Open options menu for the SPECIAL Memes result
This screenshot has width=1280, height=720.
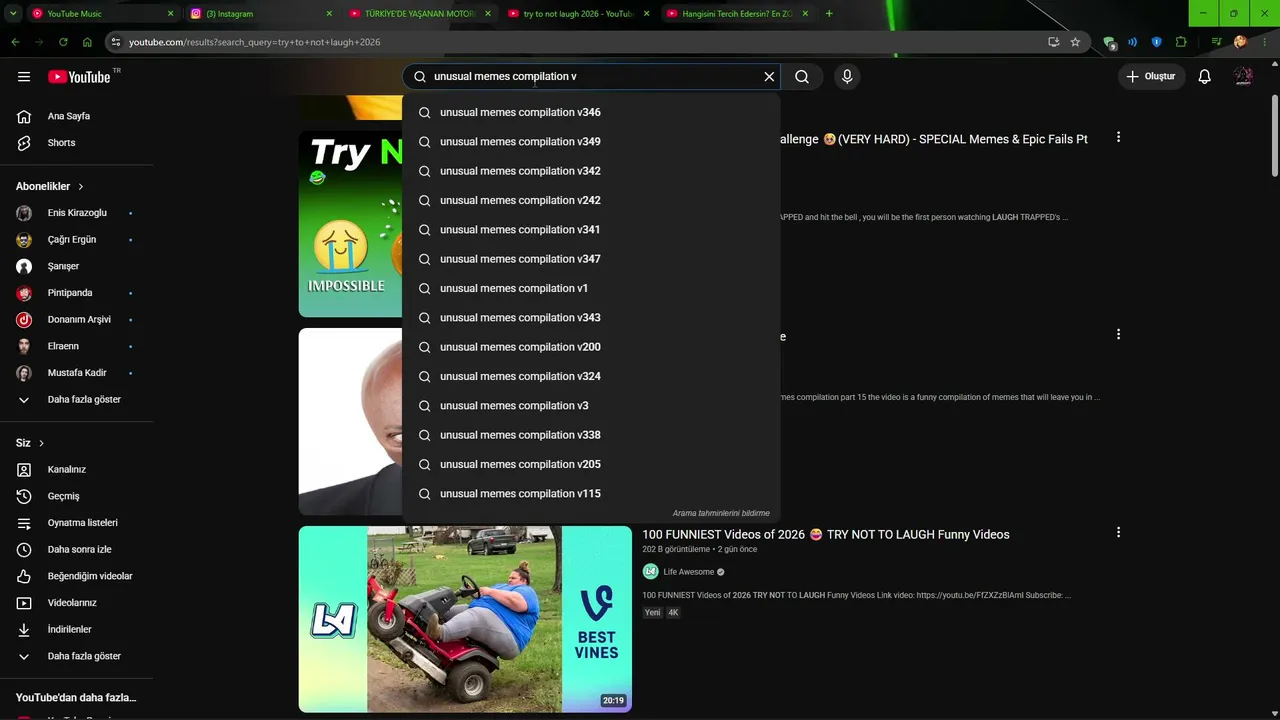1118,137
